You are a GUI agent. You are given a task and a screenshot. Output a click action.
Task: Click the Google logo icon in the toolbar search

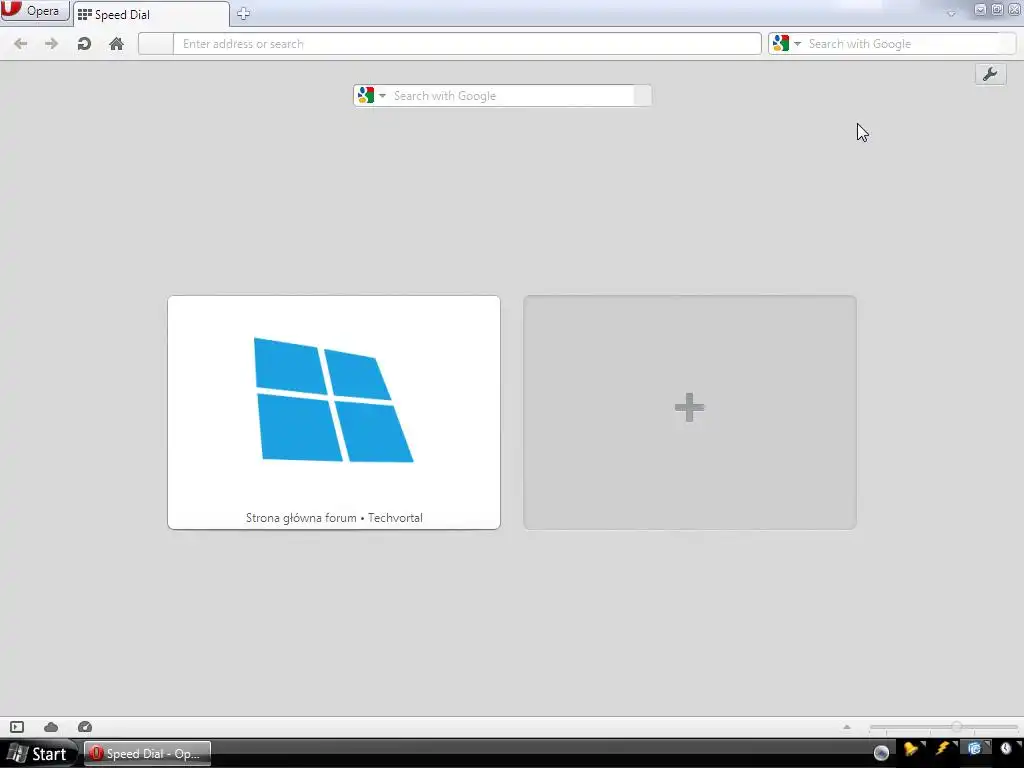(x=781, y=44)
